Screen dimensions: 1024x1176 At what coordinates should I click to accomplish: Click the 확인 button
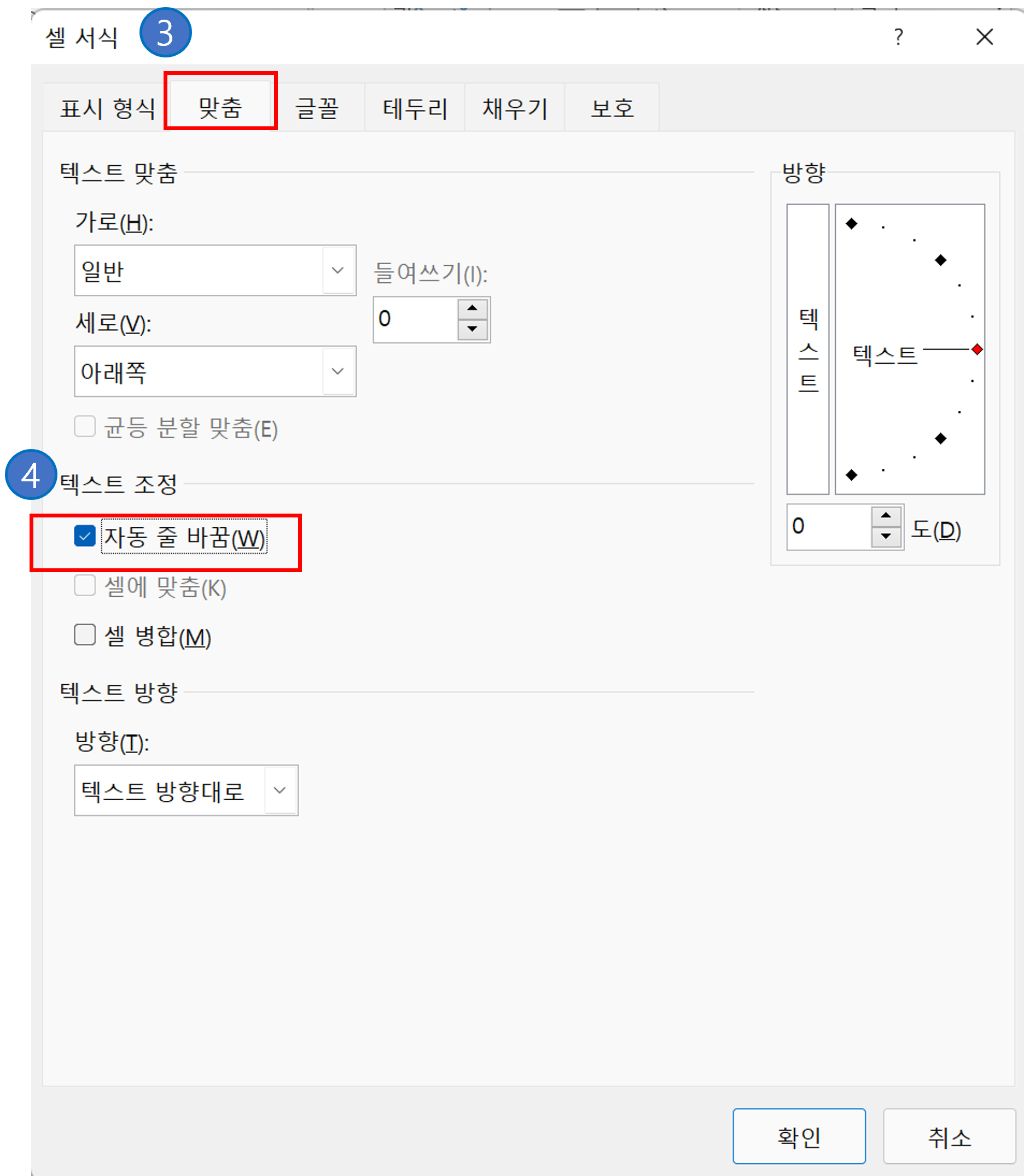[x=799, y=1137]
